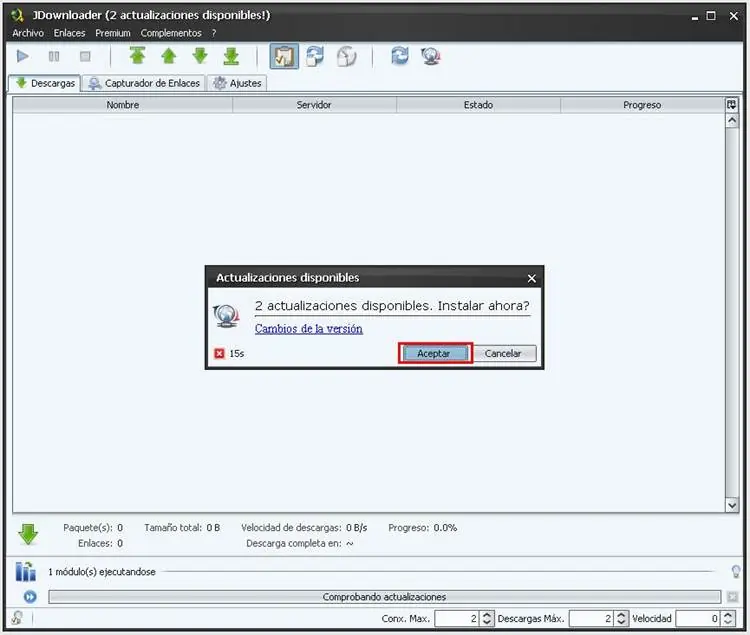Stop the 15s countdown timer icon
The height and width of the screenshot is (635, 750).
[219, 353]
